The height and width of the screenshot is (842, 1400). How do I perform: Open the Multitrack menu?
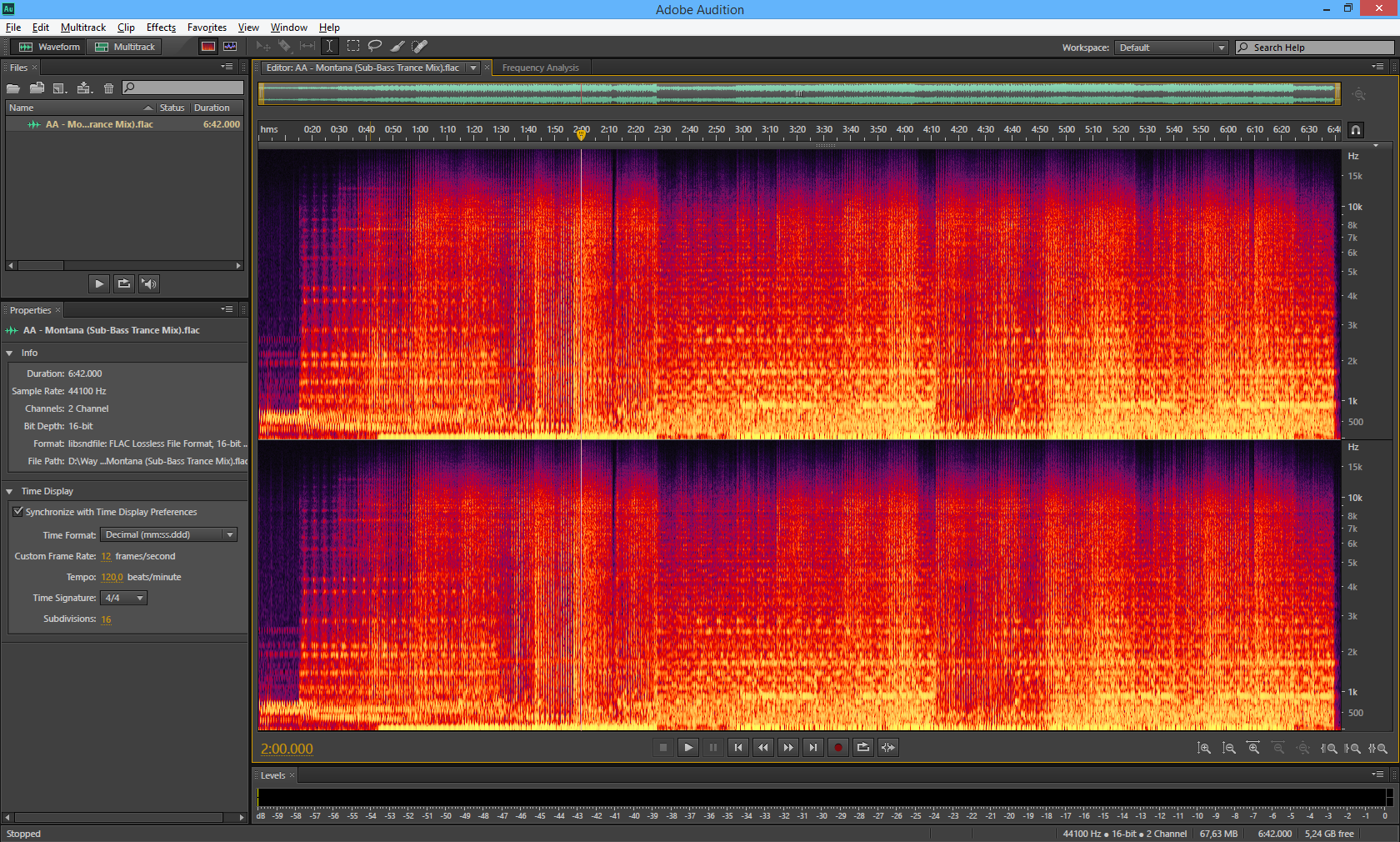pyautogui.click(x=83, y=28)
